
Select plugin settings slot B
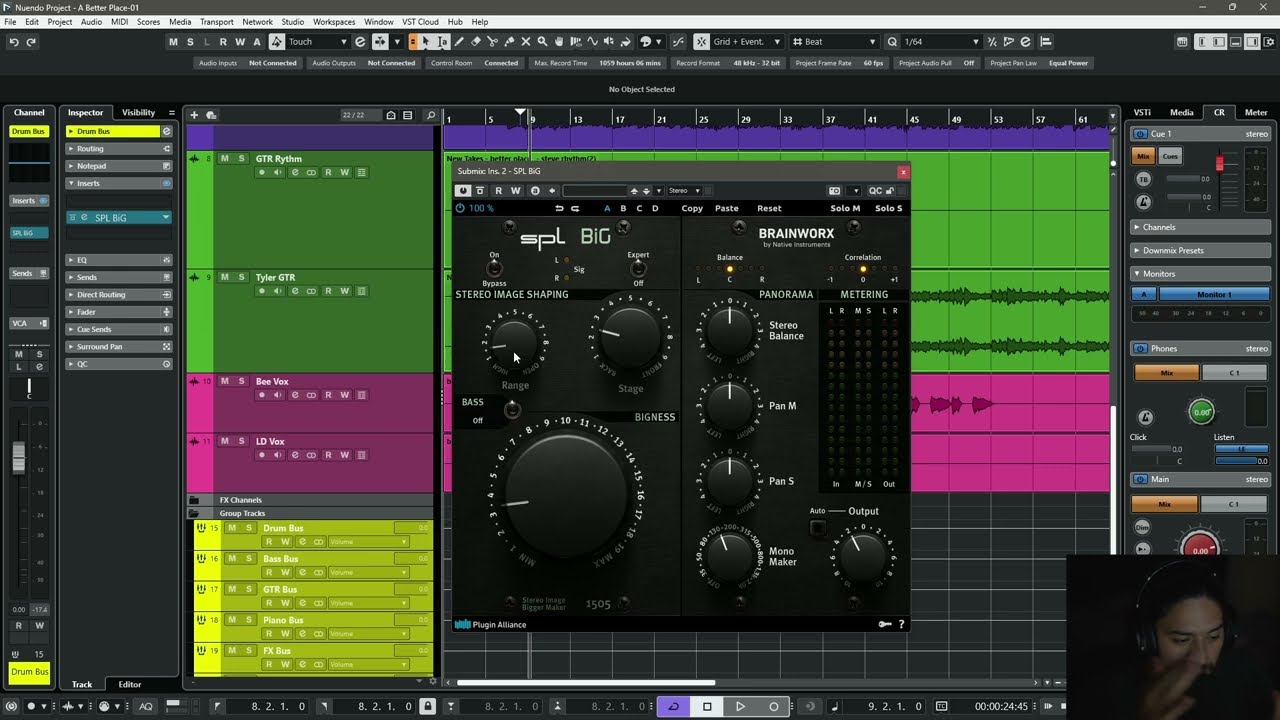point(623,209)
